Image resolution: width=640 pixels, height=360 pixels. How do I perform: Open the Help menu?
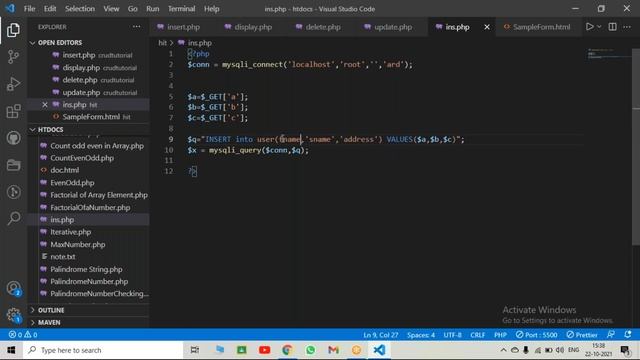(211, 9)
